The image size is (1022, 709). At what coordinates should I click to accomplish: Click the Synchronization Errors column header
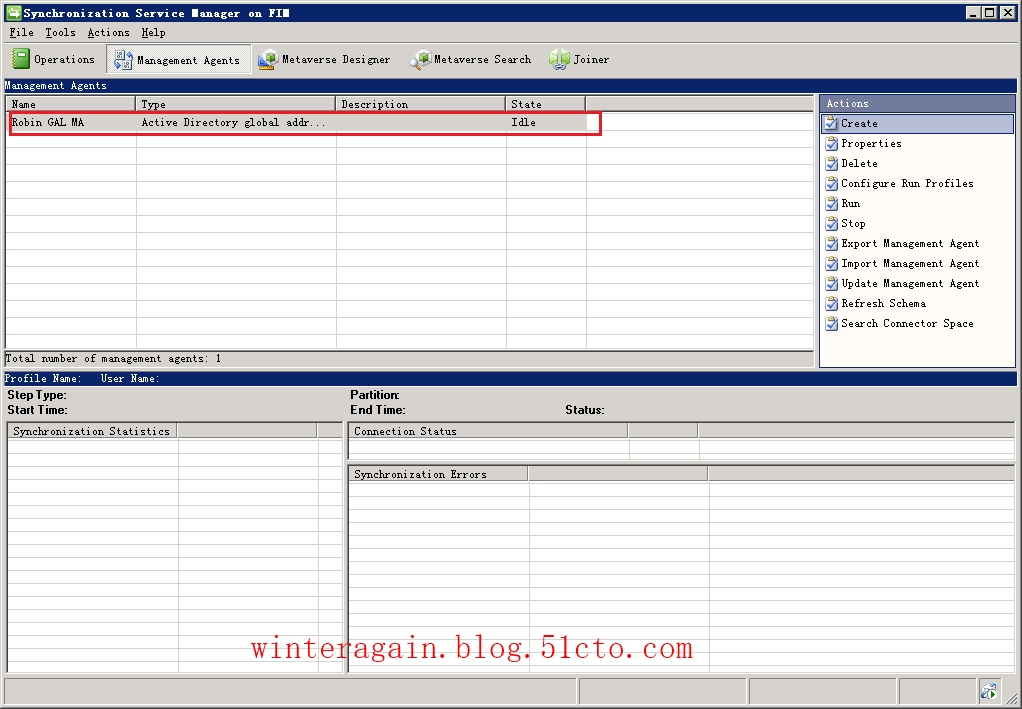[438, 474]
